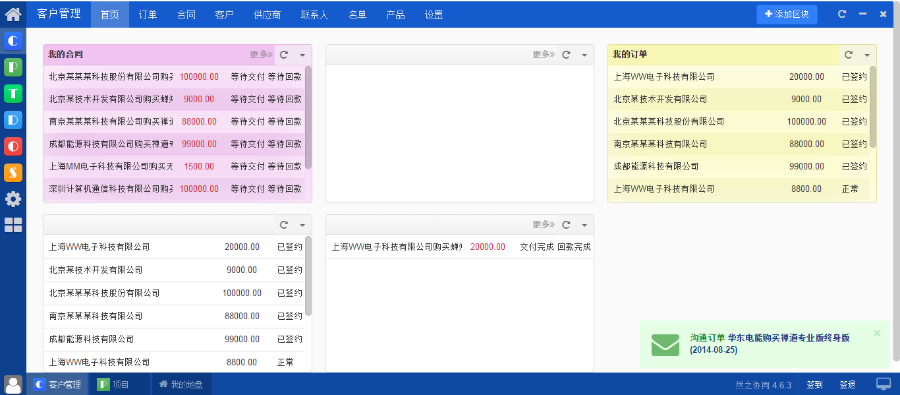Launch the green T app icon in the sidebar

coord(13,93)
